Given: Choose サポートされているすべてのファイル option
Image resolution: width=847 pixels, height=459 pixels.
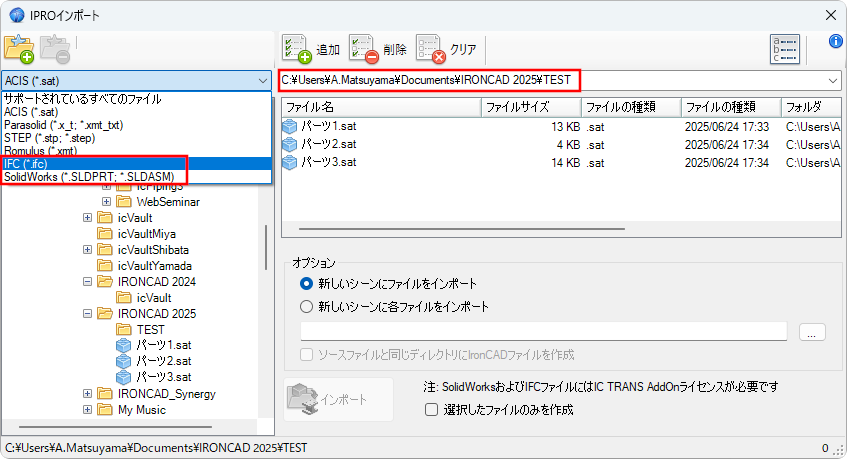Looking at the screenshot, I should 137,99.
